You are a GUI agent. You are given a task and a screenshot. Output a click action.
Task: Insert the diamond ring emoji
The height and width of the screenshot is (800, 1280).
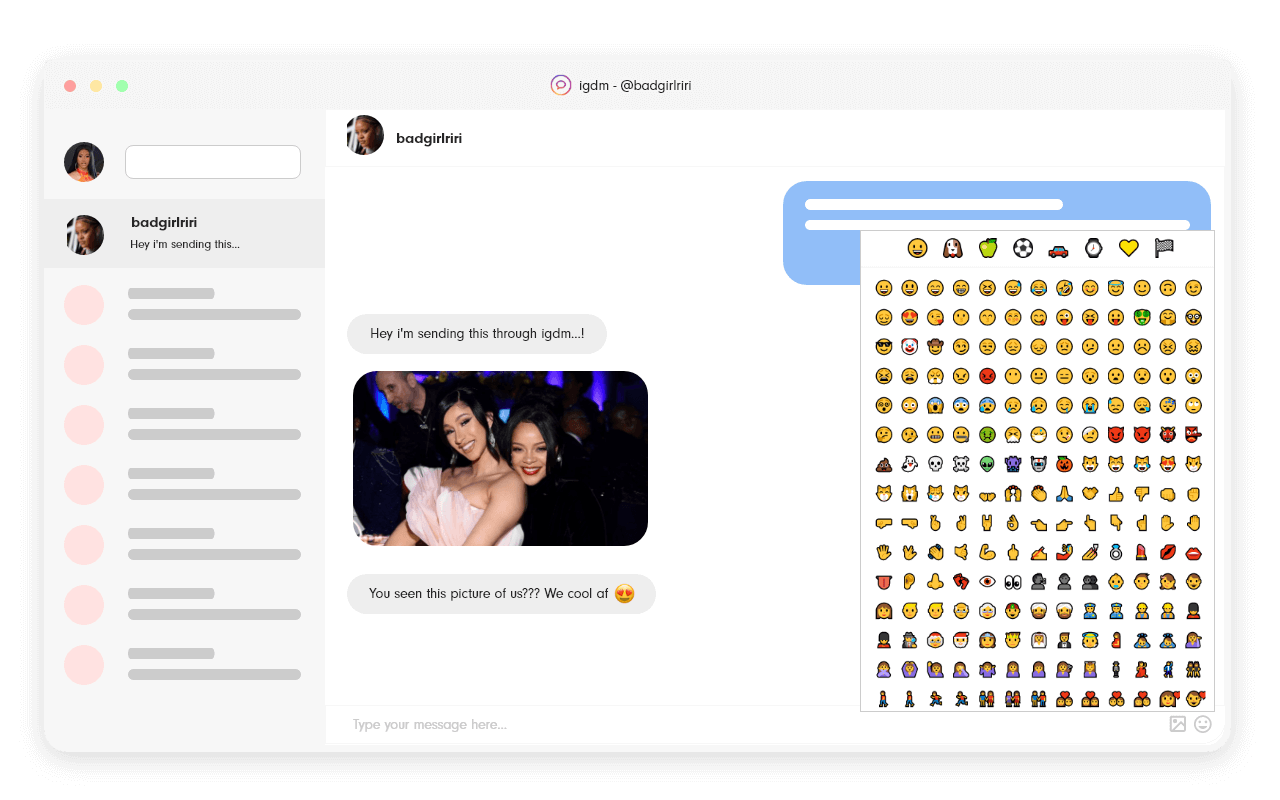pyautogui.click(x=1116, y=551)
